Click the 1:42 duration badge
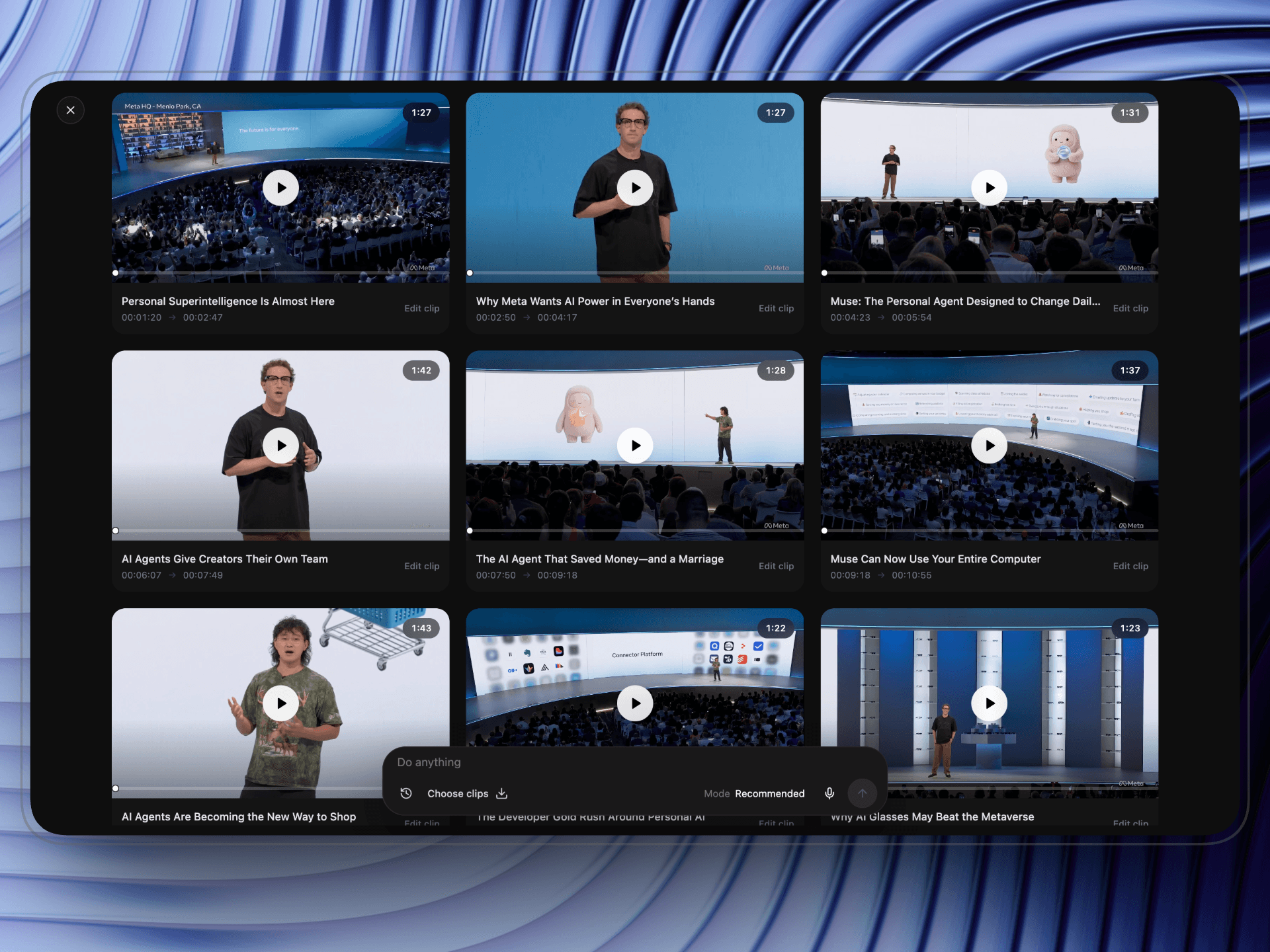This screenshot has width=1270, height=952. (421, 370)
